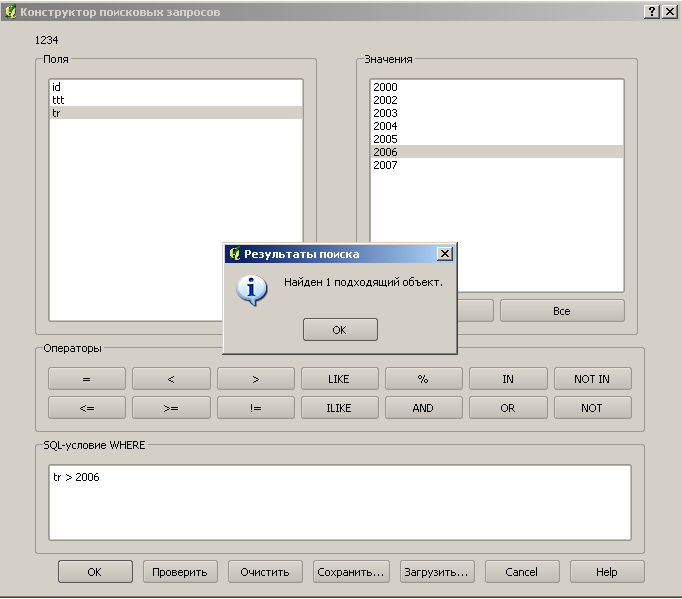Click the blue information icon in the results dialog
Viewport: 682px width, 599px height.
[x=251, y=290]
